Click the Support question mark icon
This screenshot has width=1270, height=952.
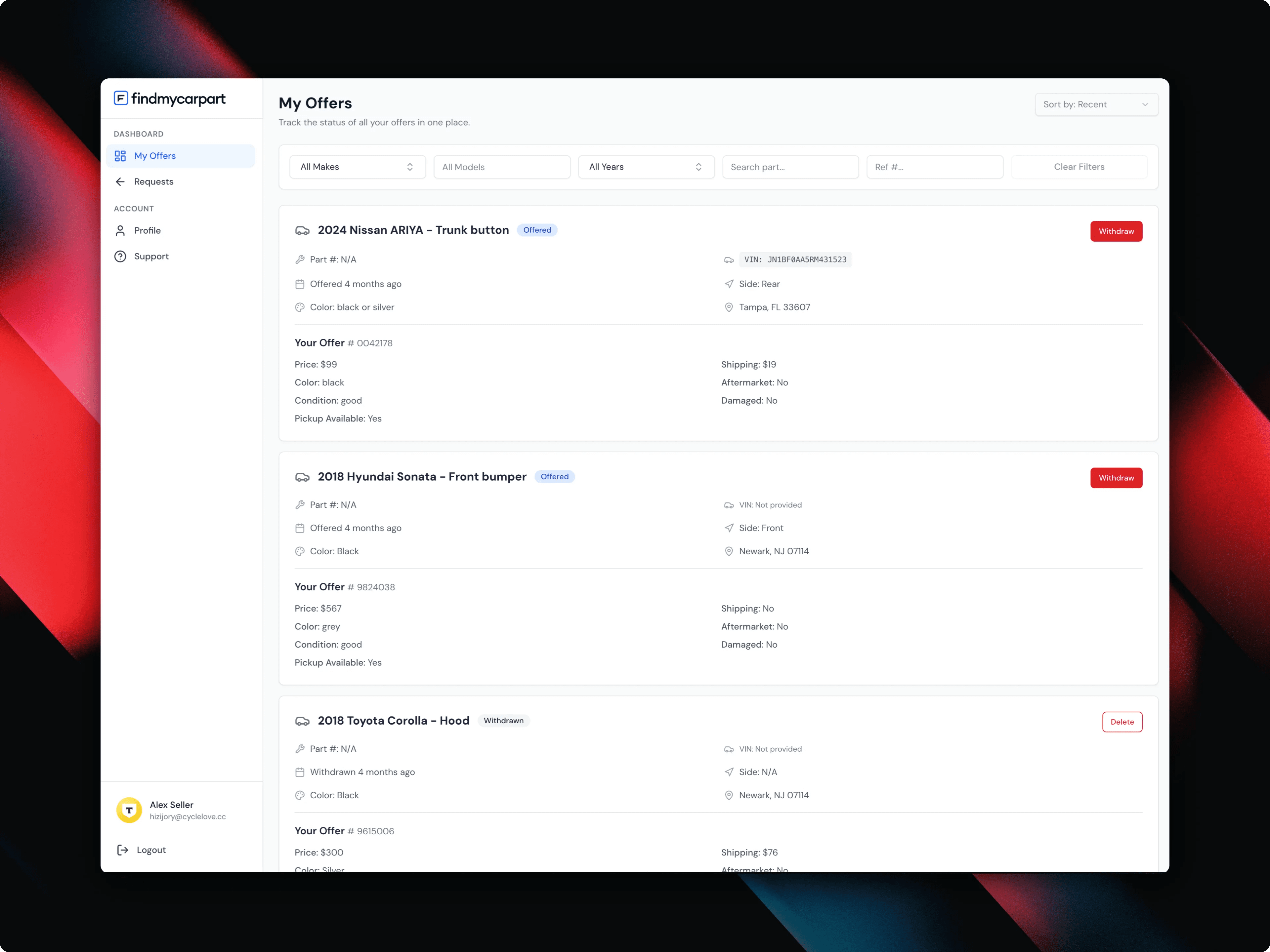pos(120,256)
